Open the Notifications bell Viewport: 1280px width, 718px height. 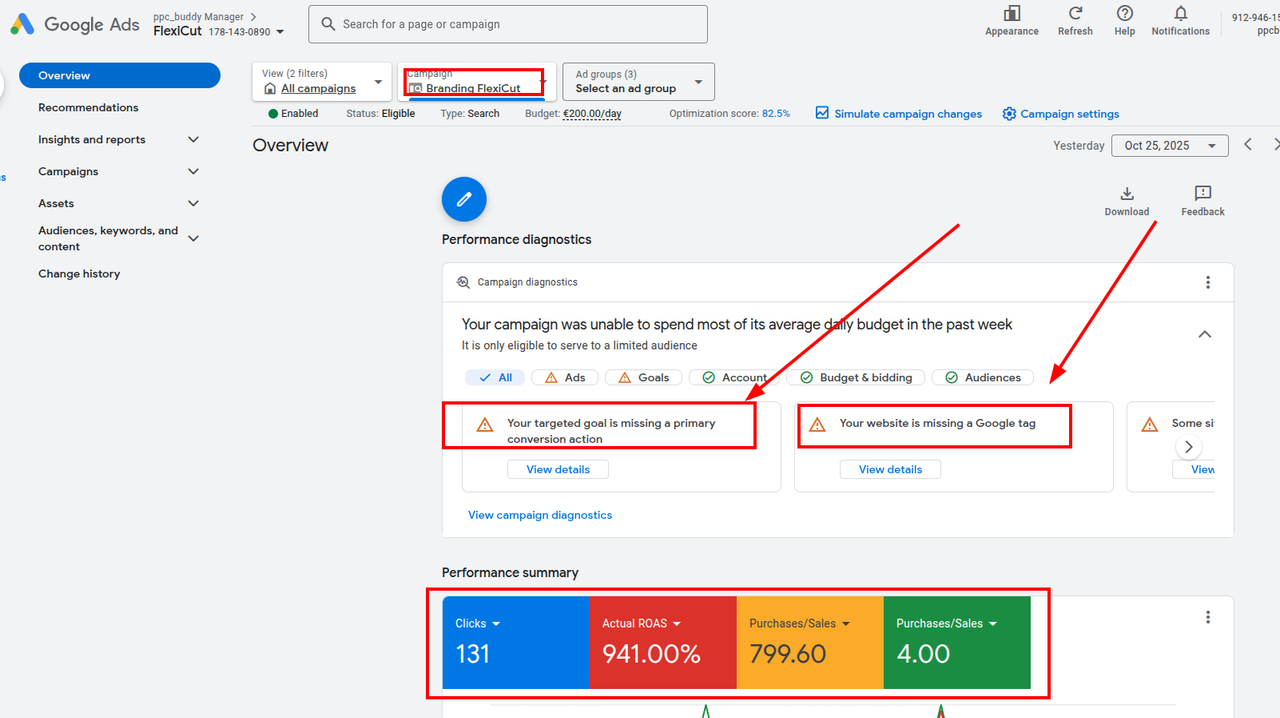(x=1180, y=13)
